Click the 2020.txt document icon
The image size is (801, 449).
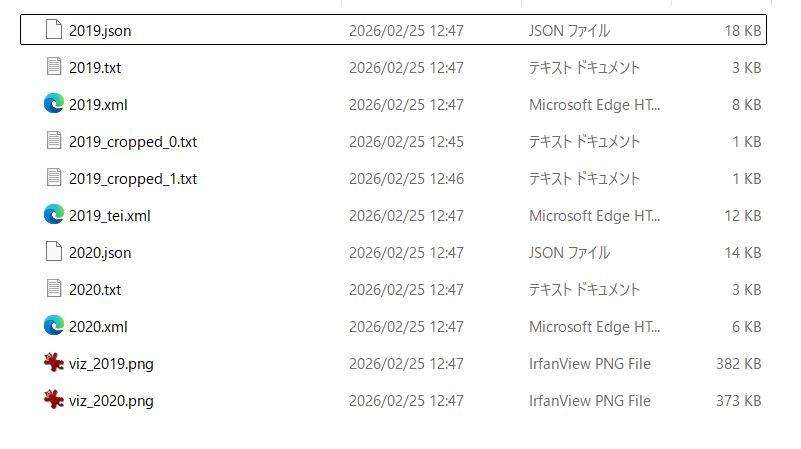pyautogui.click(x=54, y=289)
